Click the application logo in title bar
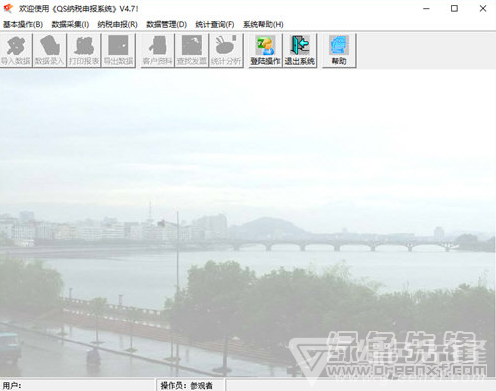Screen dimensions: 496x391 8,8
